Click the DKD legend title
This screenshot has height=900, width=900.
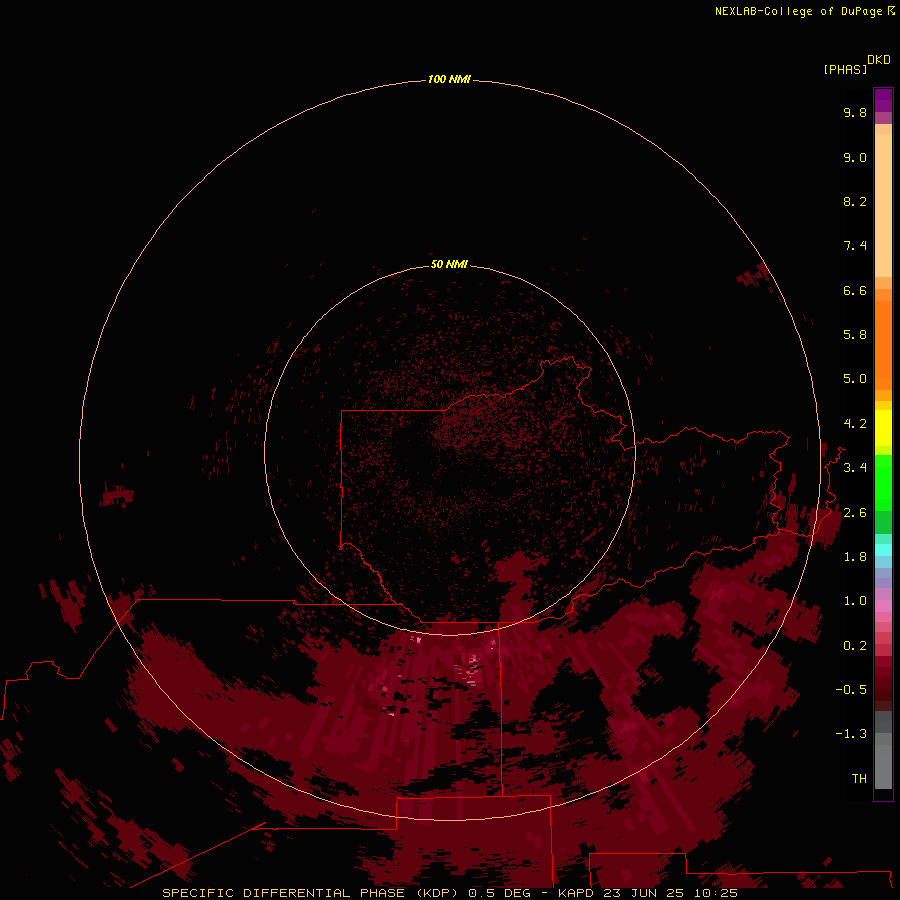pos(879,60)
